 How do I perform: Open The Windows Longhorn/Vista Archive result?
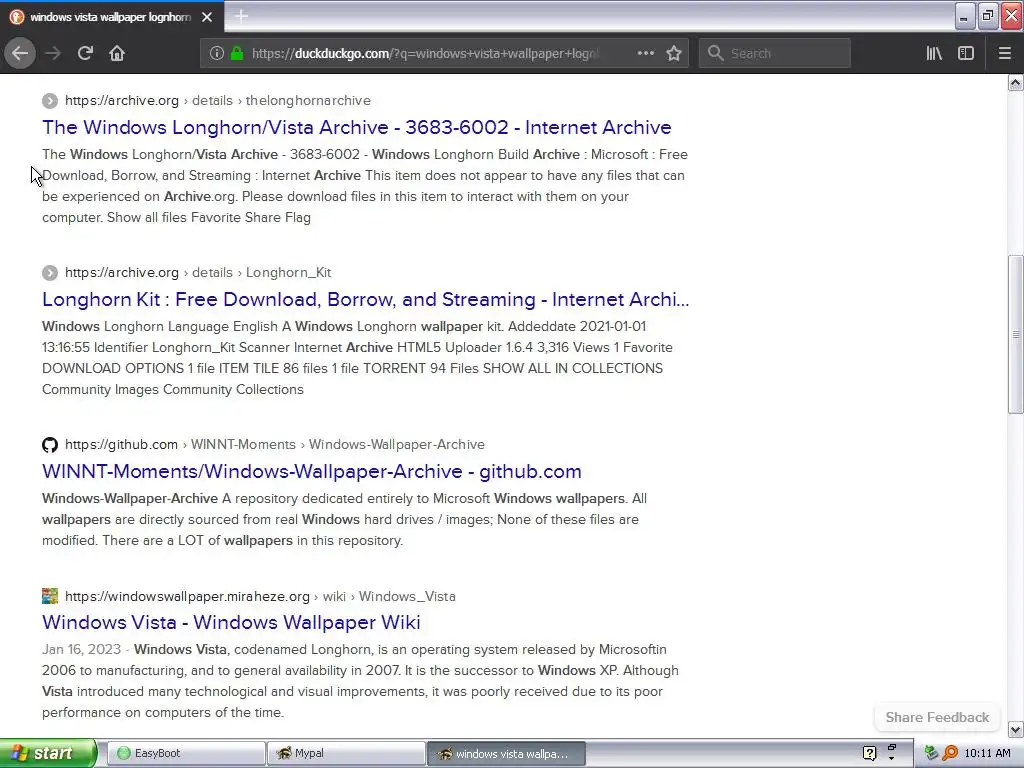(x=357, y=127)
